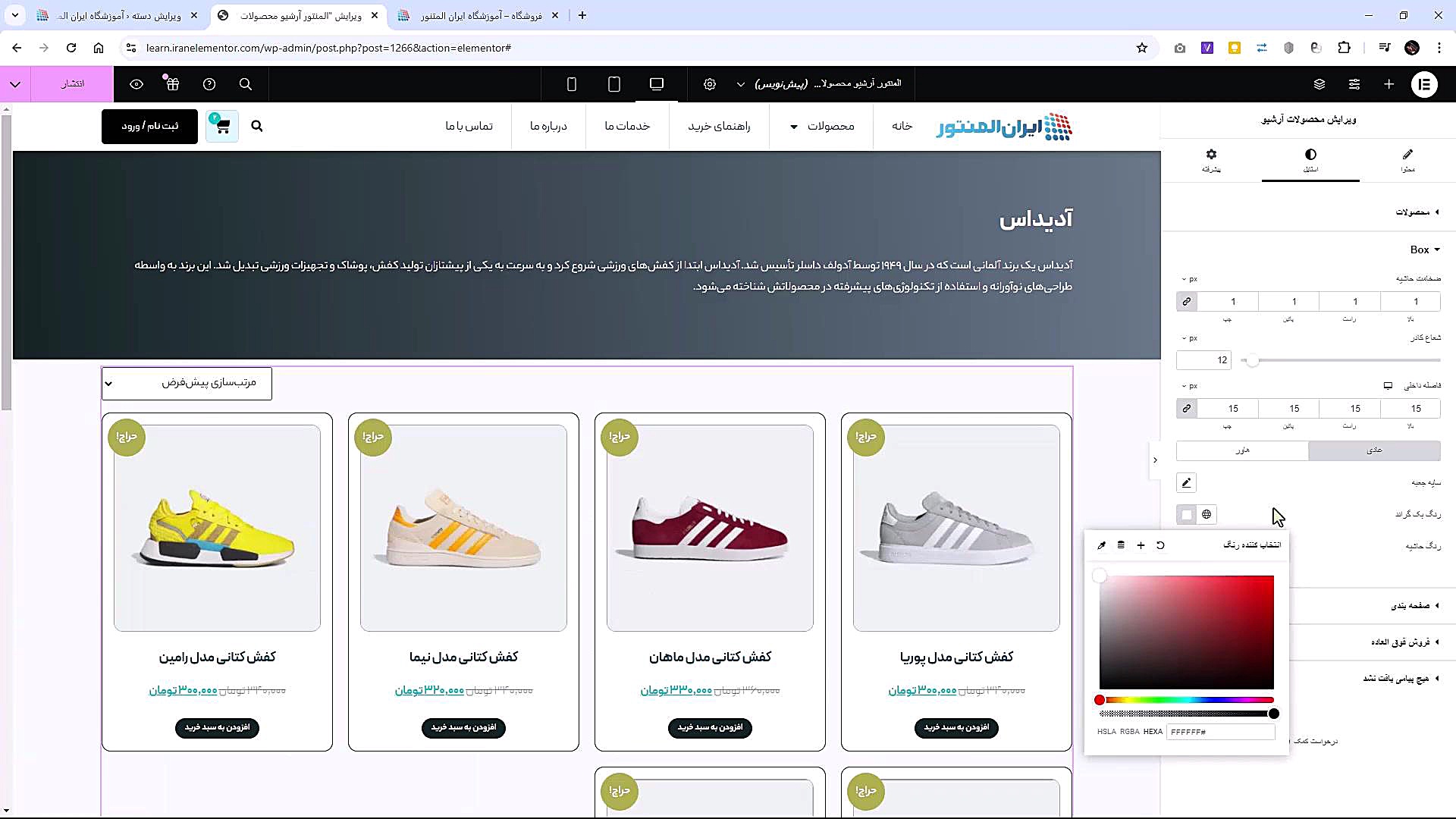The image size is (1456, 819).
Task: Pick a color with the eyedropper
Action: coord(1102,545)
